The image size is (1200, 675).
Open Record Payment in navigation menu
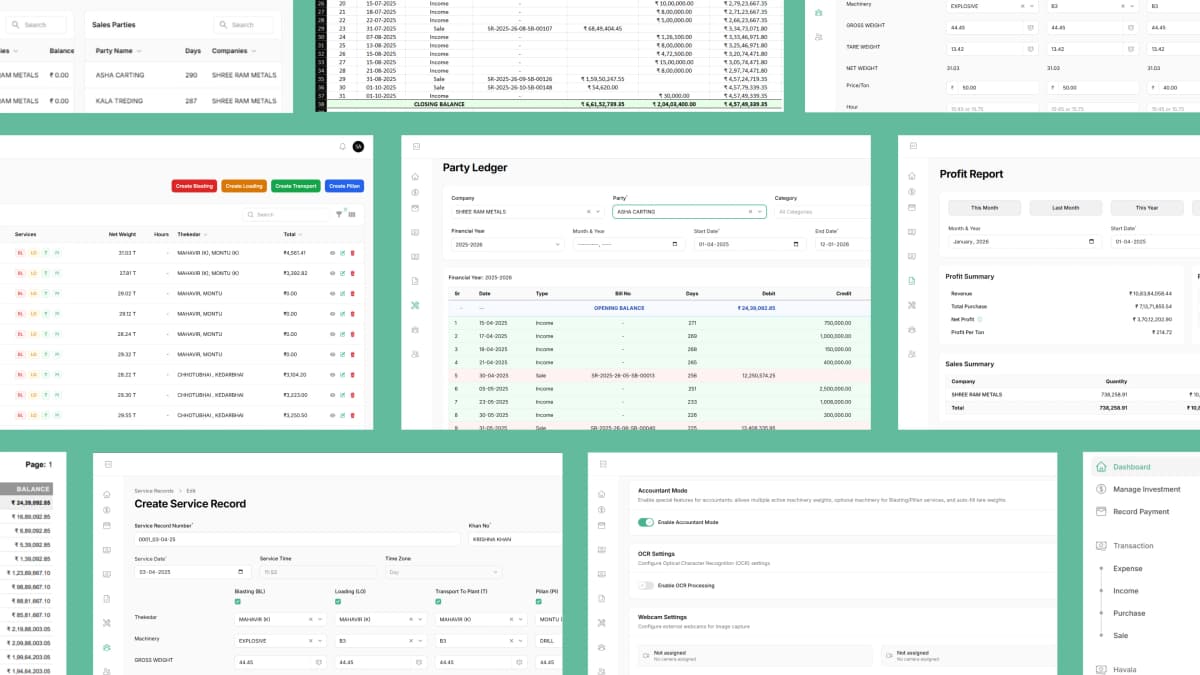pos(1141,511)
